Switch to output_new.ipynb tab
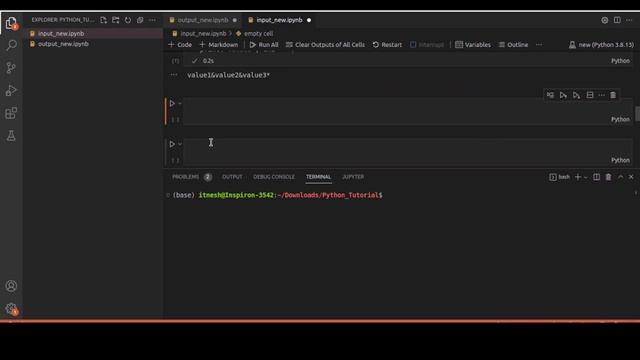This screenshot has width=640, height=360. tap(202, 20)
